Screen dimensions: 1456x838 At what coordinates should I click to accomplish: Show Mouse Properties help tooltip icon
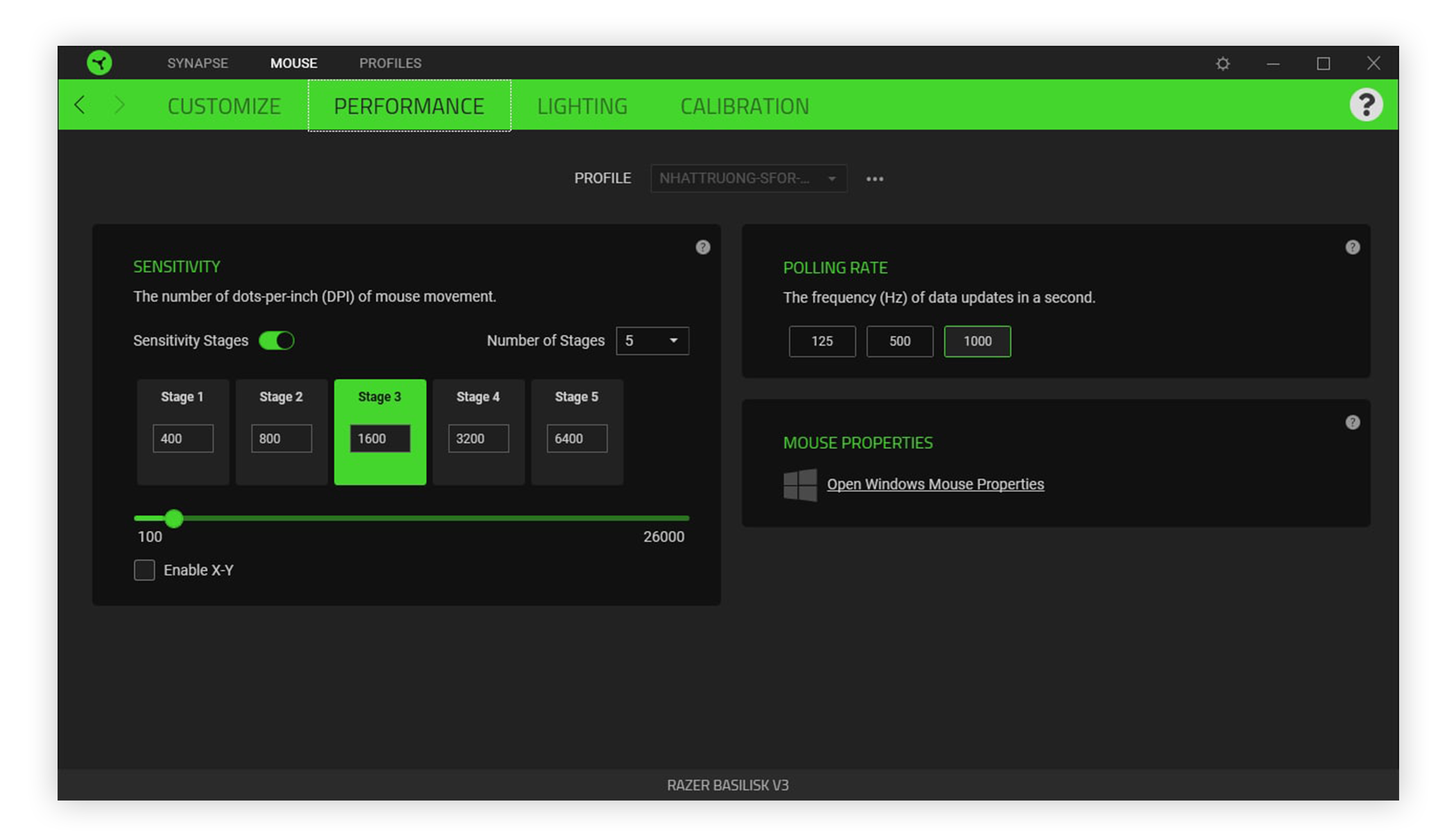click(1352, 422)
